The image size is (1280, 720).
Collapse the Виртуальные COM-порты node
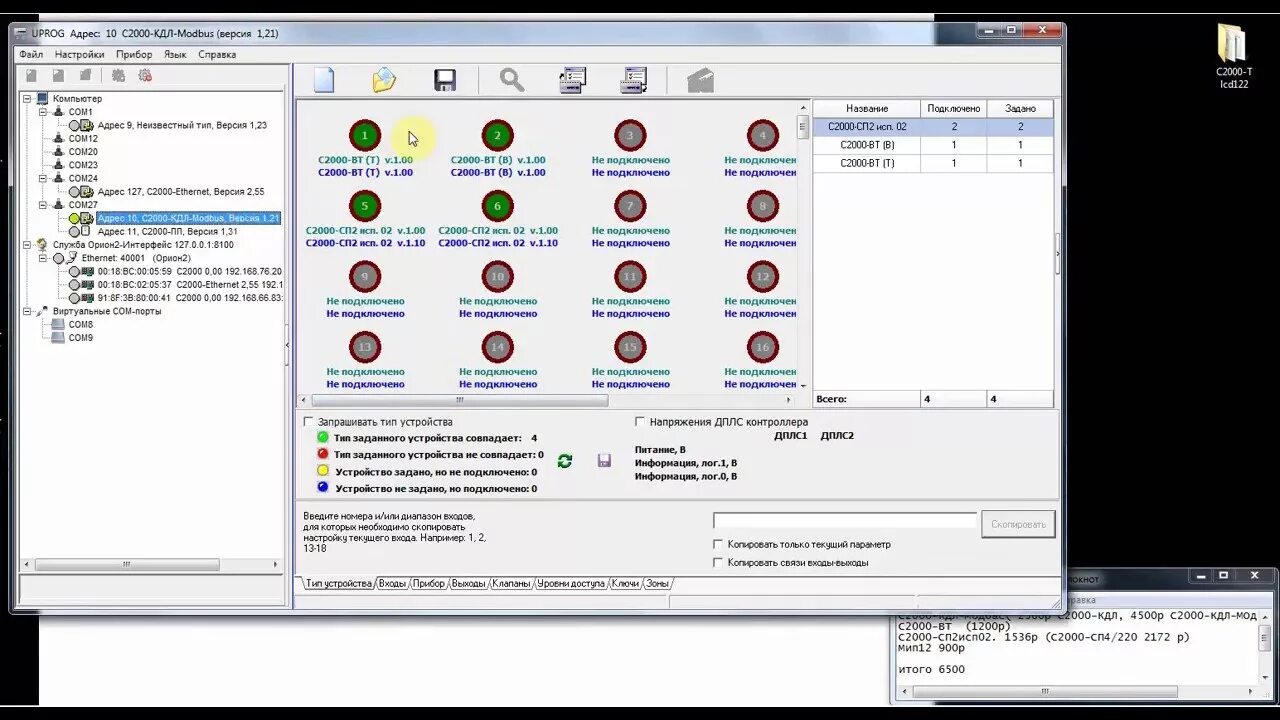click(29, 311)
